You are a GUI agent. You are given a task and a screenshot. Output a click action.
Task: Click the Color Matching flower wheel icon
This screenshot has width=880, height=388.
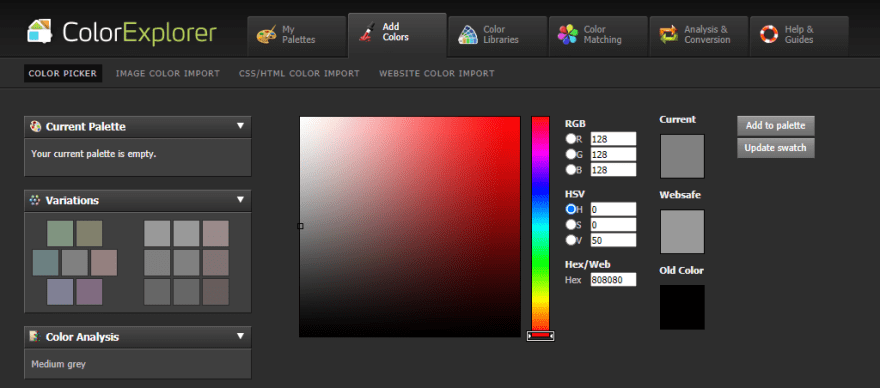[567, 34]
